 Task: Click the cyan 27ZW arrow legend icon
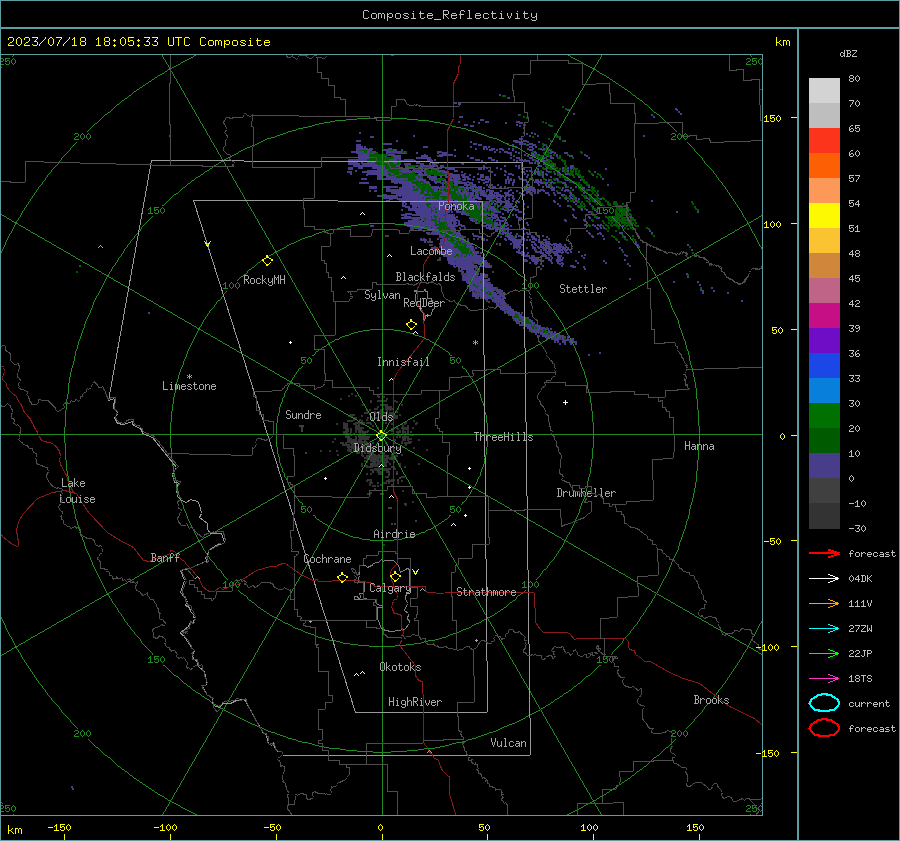[824, 629]
